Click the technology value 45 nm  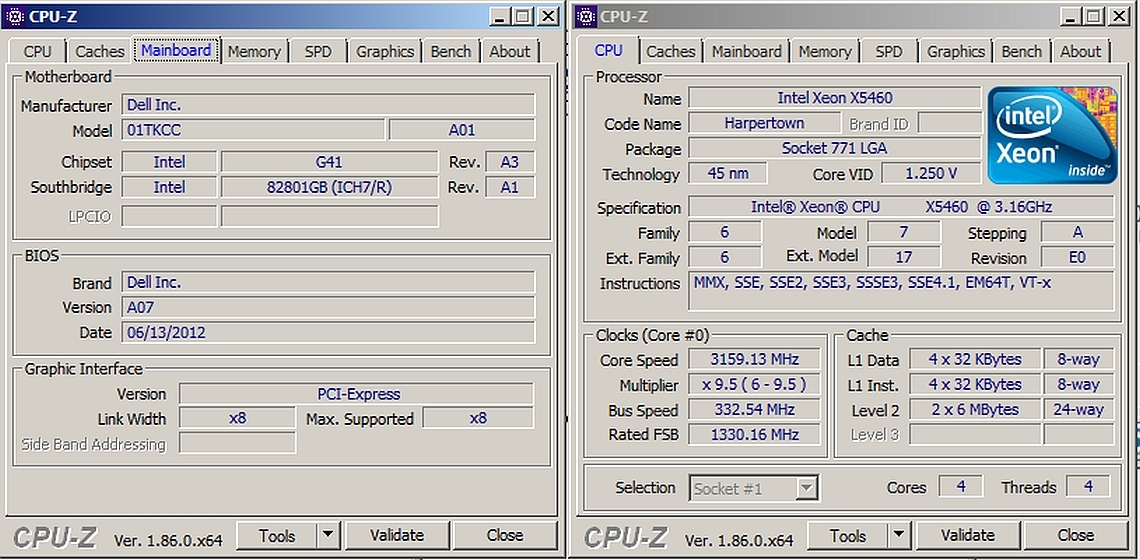728,173
